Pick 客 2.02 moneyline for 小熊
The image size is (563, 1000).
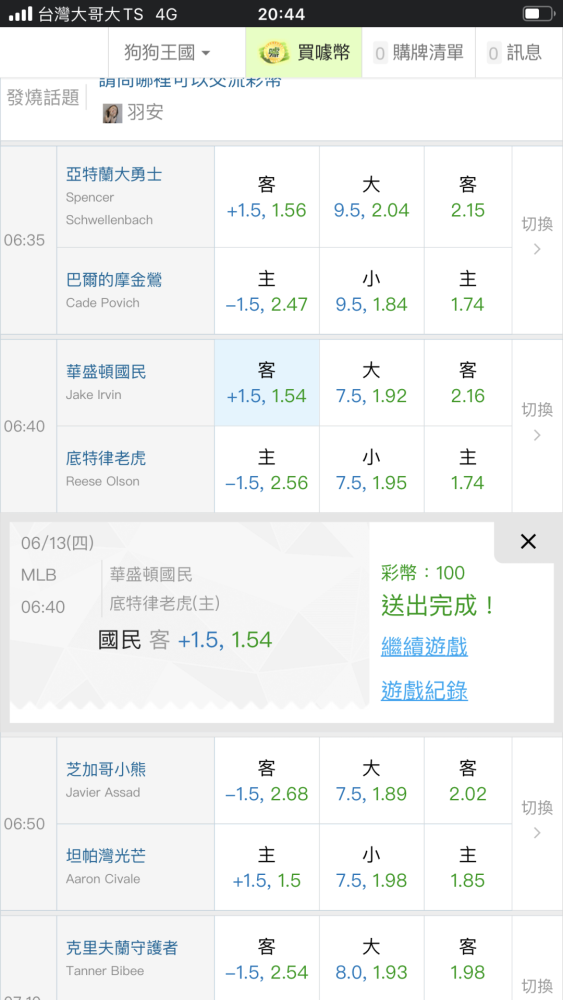(x=468, y=781)
